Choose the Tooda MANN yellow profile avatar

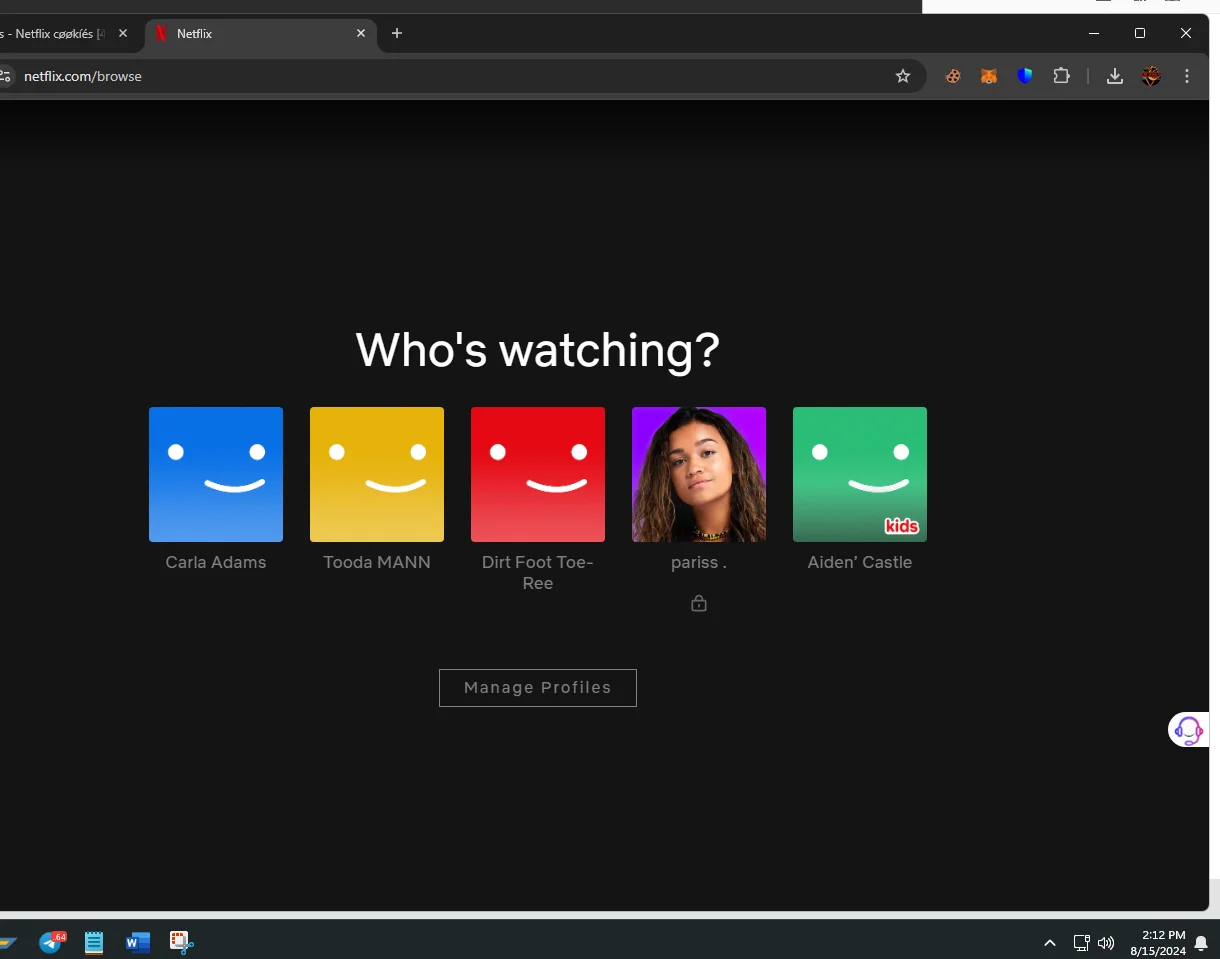(x=377, y=474)
